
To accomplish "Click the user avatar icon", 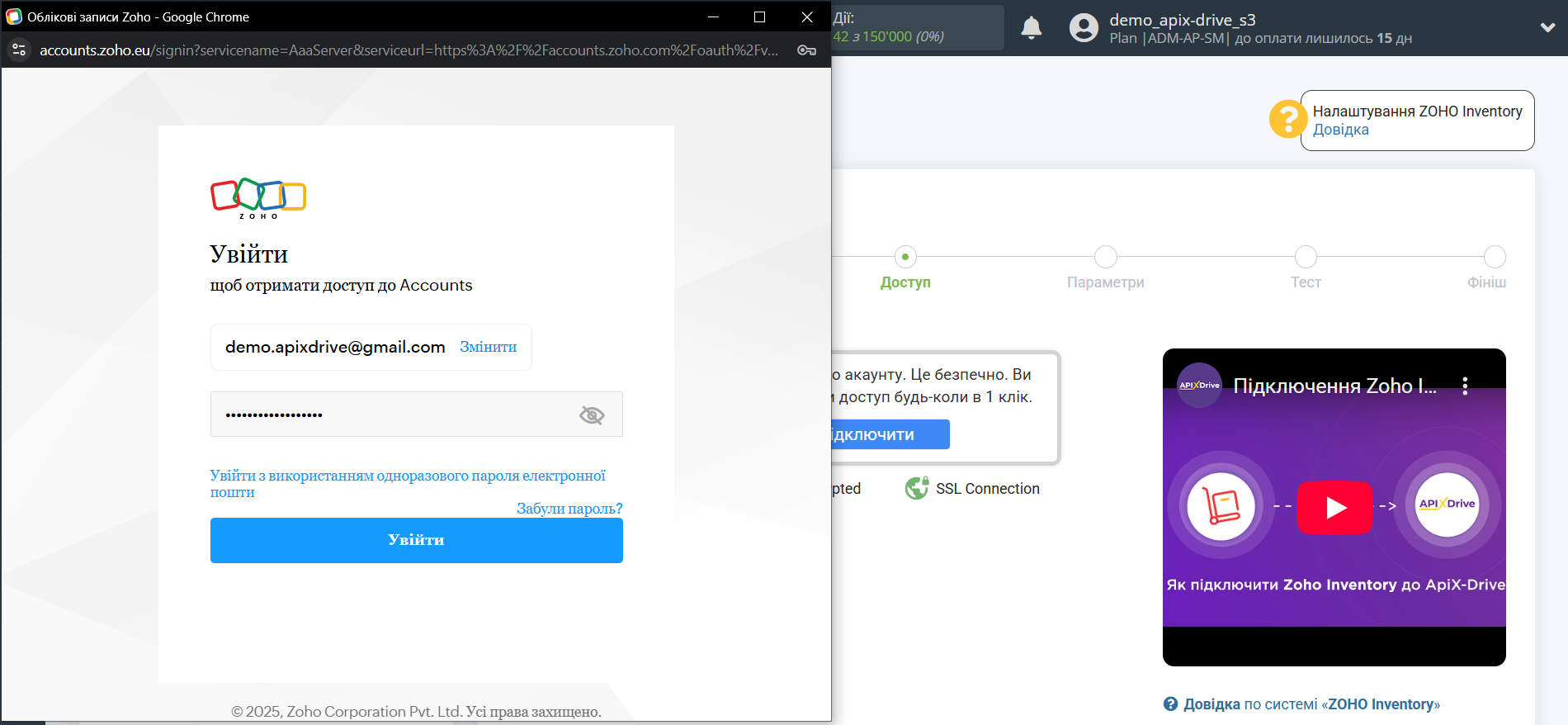I will pyautogui.click(x=1084, y=28).
